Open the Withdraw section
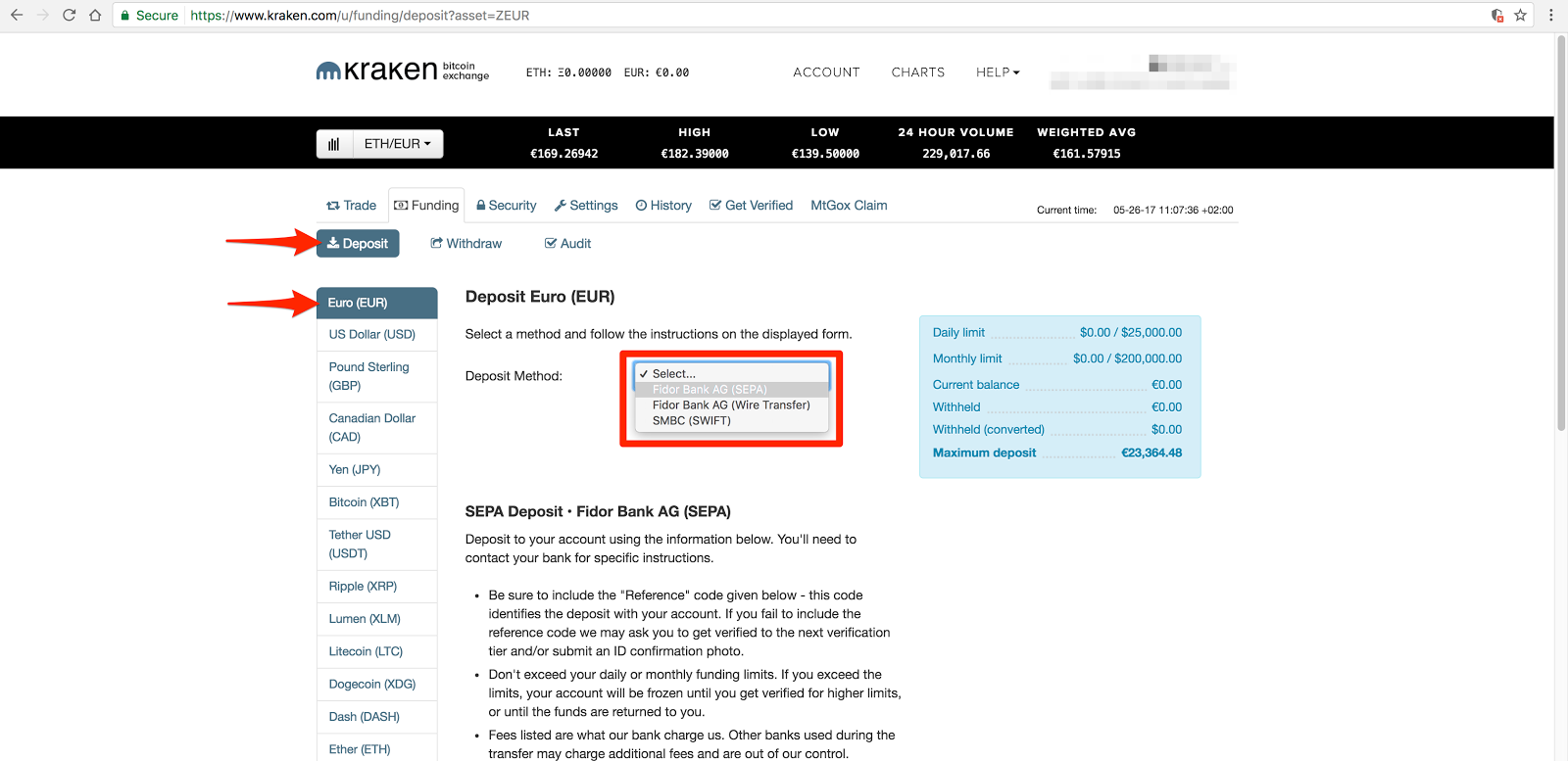The image size is (1568, 761). pyautogui.click(x=465, y=243)
